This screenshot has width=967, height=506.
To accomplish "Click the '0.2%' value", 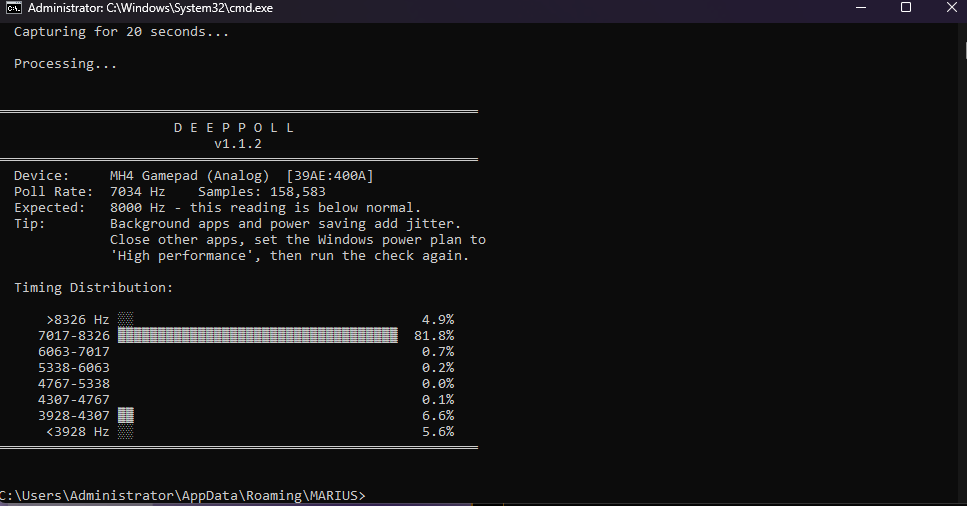I will 438,368.
